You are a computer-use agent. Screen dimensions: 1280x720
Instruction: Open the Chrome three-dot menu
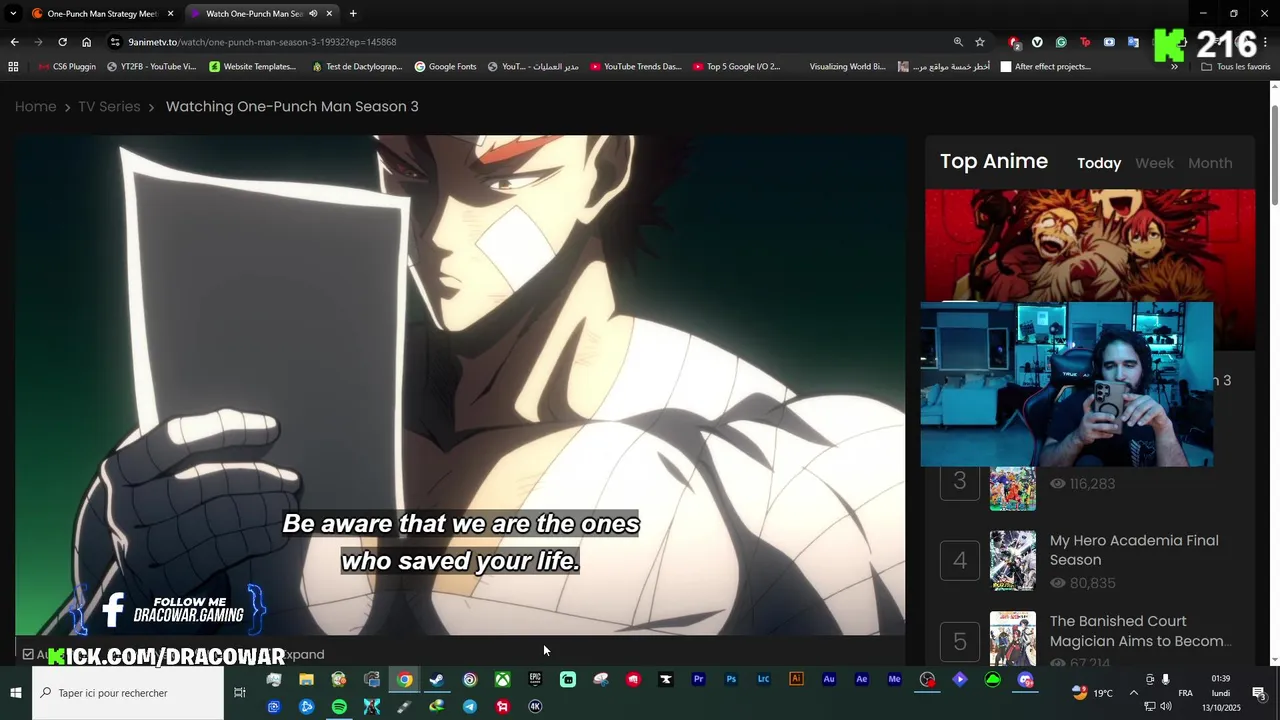click(1266, 42)
